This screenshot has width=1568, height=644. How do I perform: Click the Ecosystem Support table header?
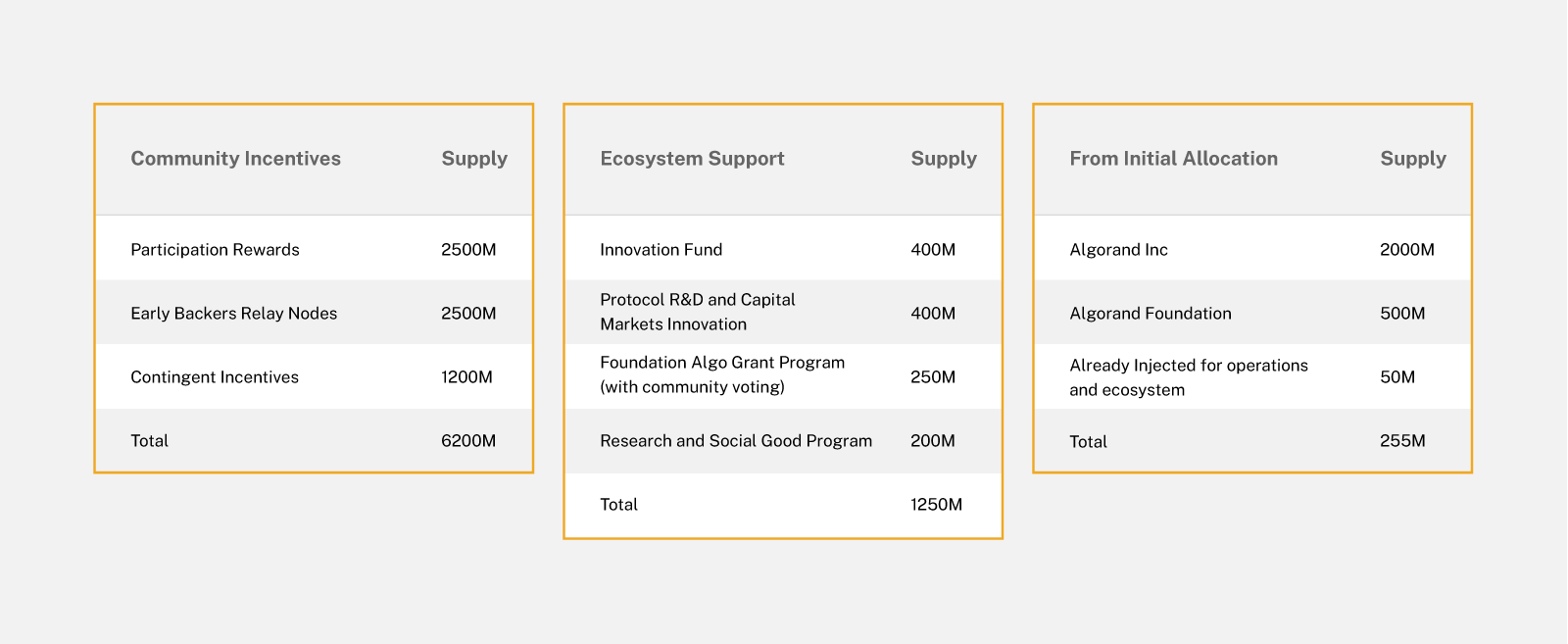[x=692, y=159]
